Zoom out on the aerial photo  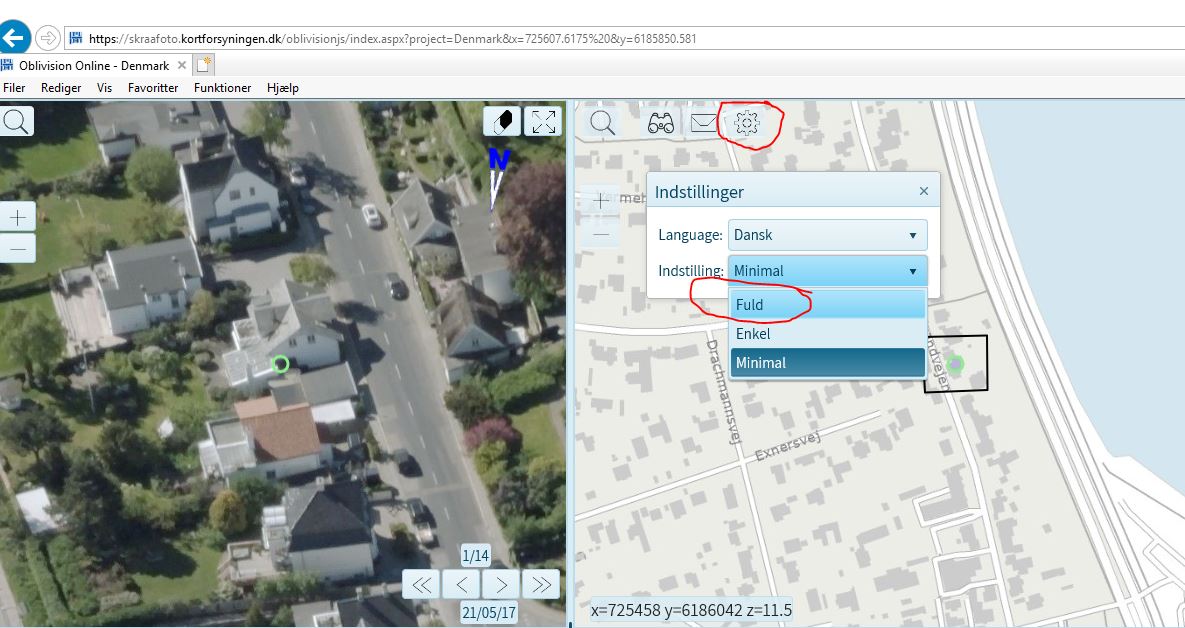point(17,248)
